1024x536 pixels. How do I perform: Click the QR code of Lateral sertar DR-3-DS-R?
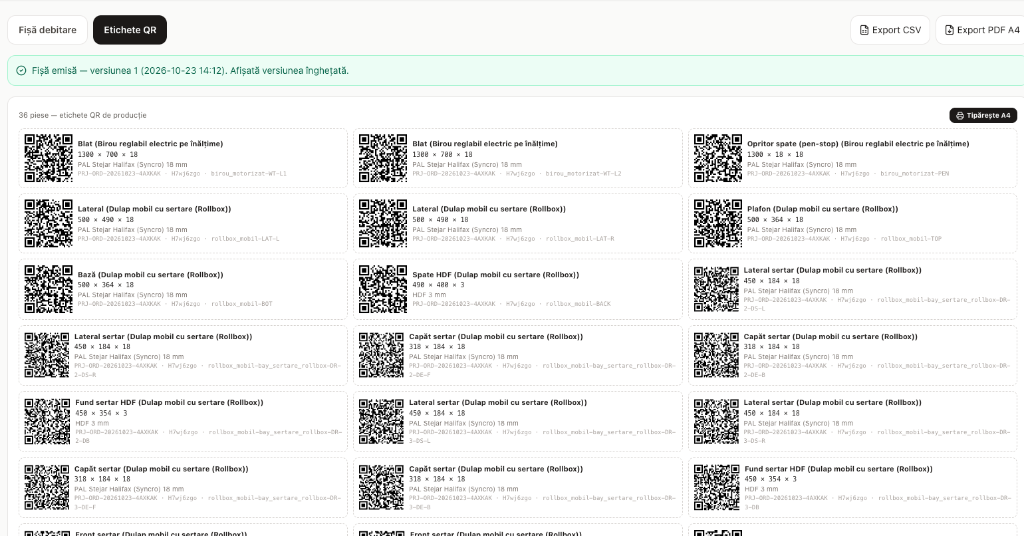716,422
